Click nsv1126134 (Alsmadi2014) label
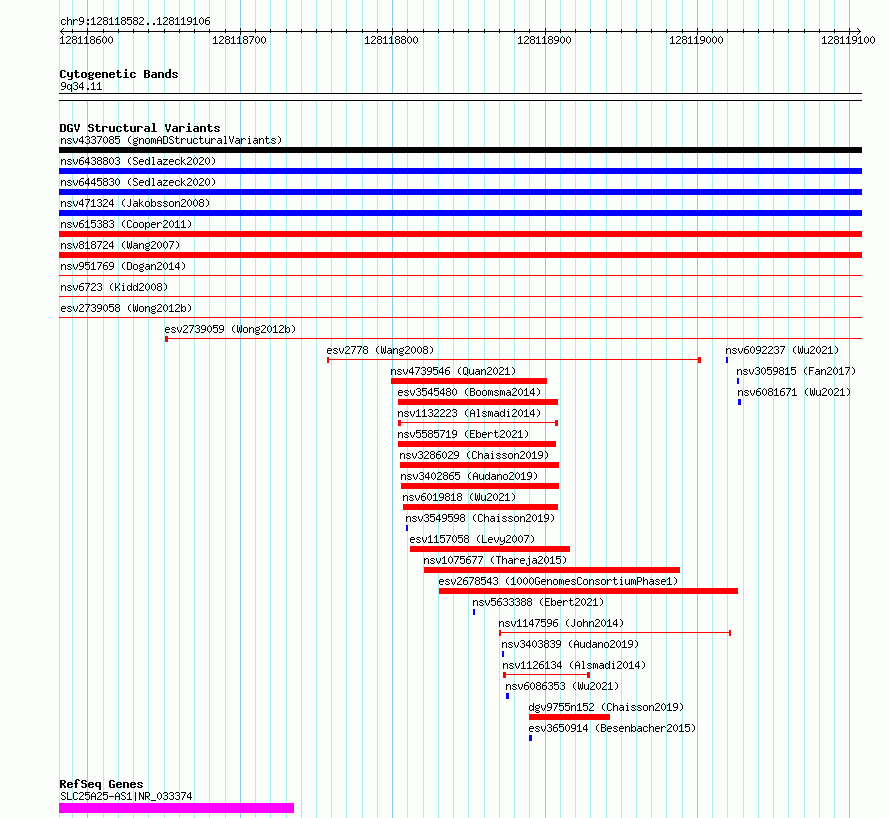The image size is (890, 818). click(x=574, y=665)
